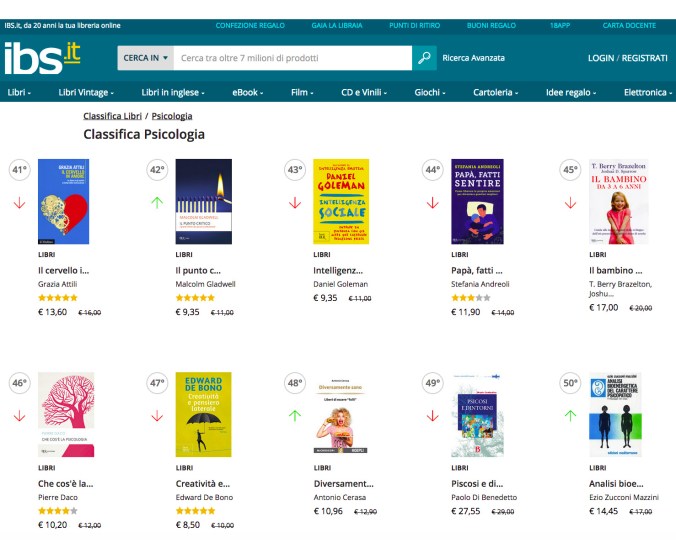Click the green up arrow under rank 50
Image resolution: width=676 pixels, height=548 pixels.
click(x=570, y=415)
